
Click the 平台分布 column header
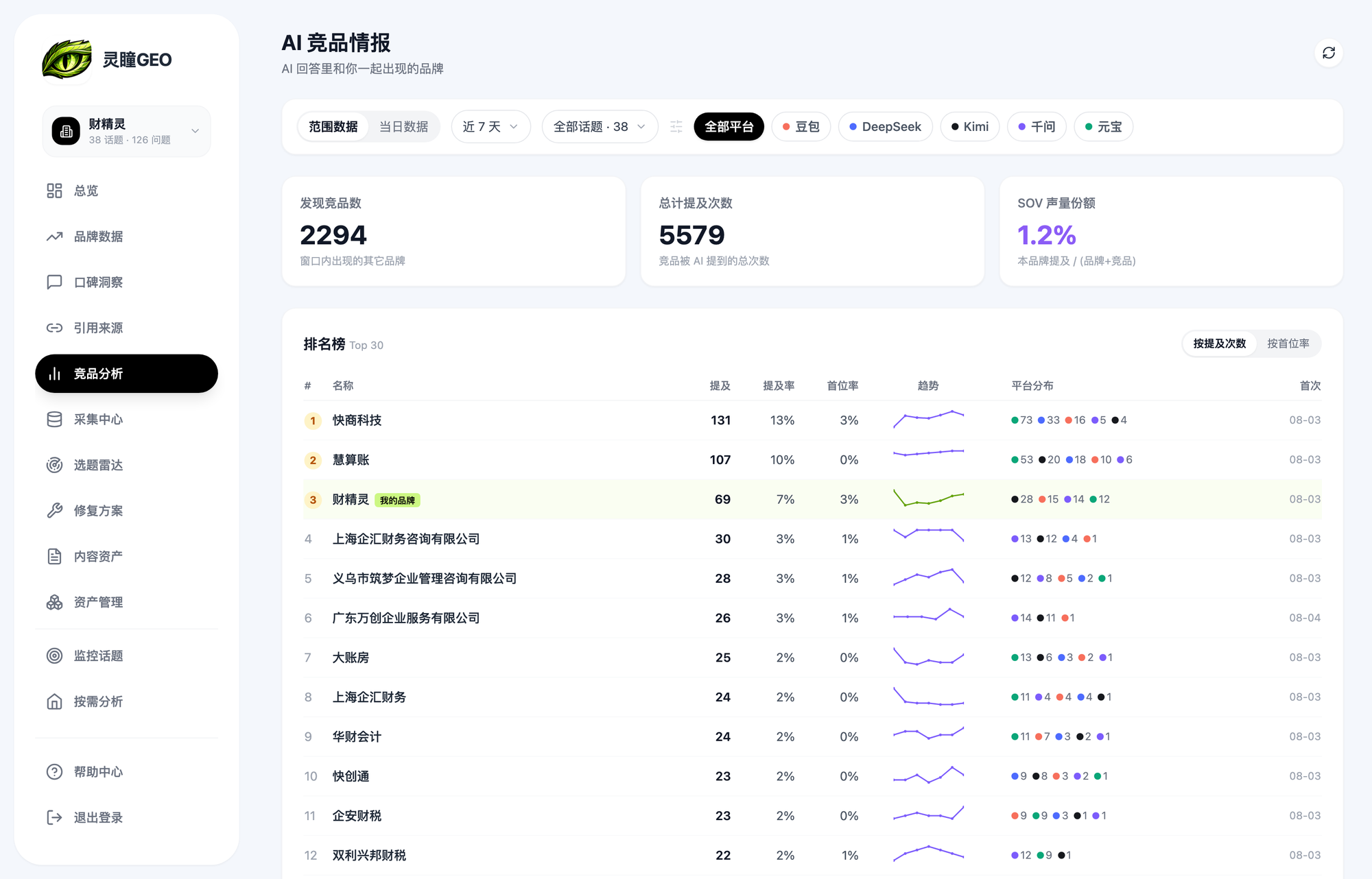(1032, 386)
